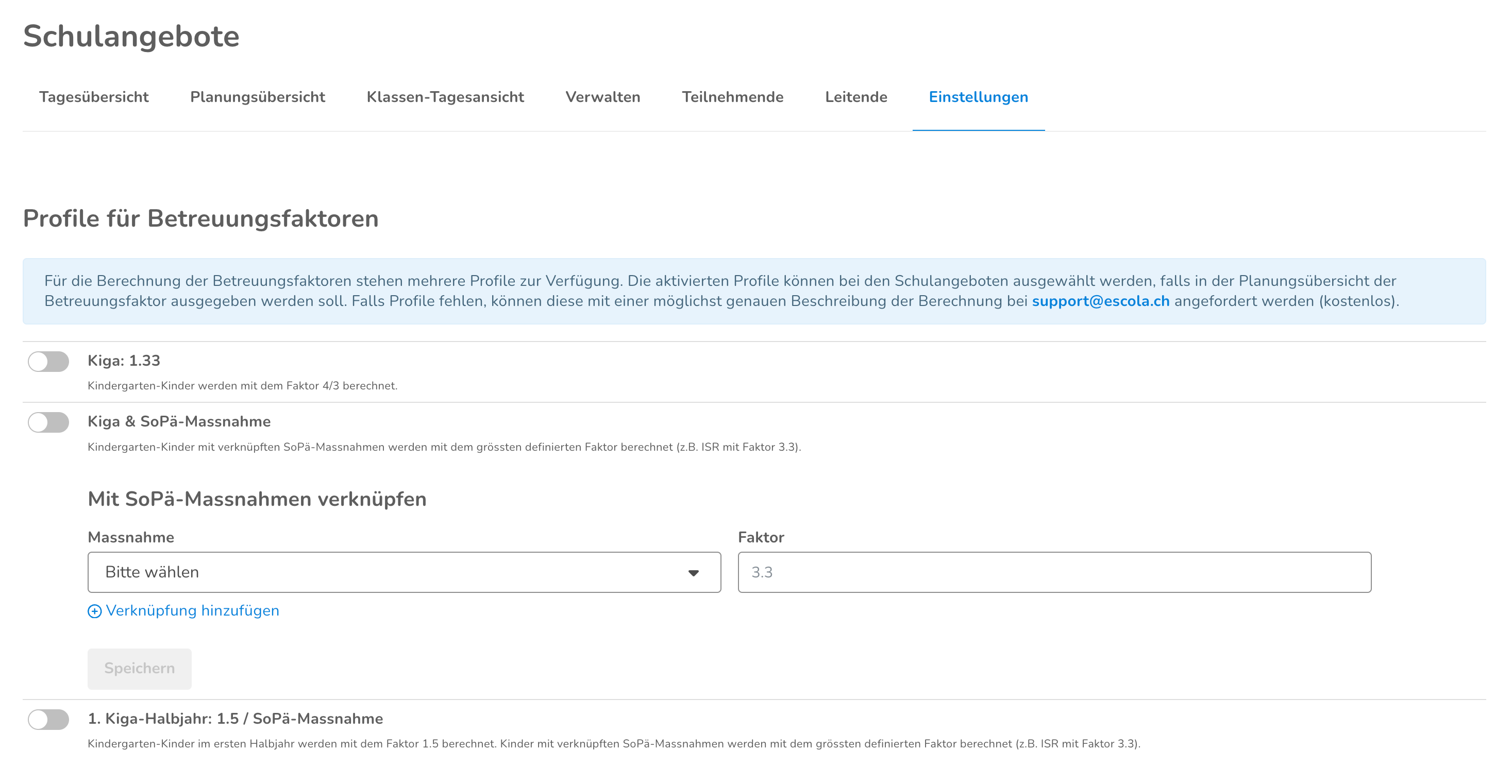The image size is (1512, 784).
Task: Switch to the Leitende tab
Action: tap(856, 97)
